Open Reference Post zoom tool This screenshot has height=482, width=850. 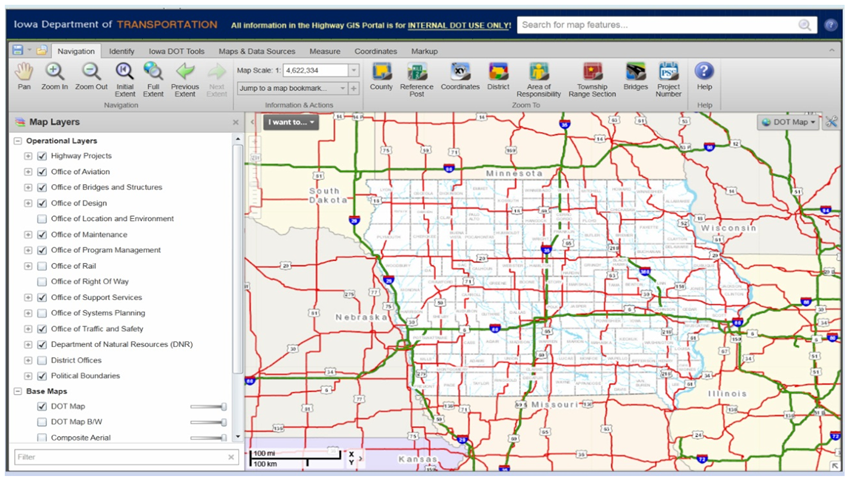(416, 80)
